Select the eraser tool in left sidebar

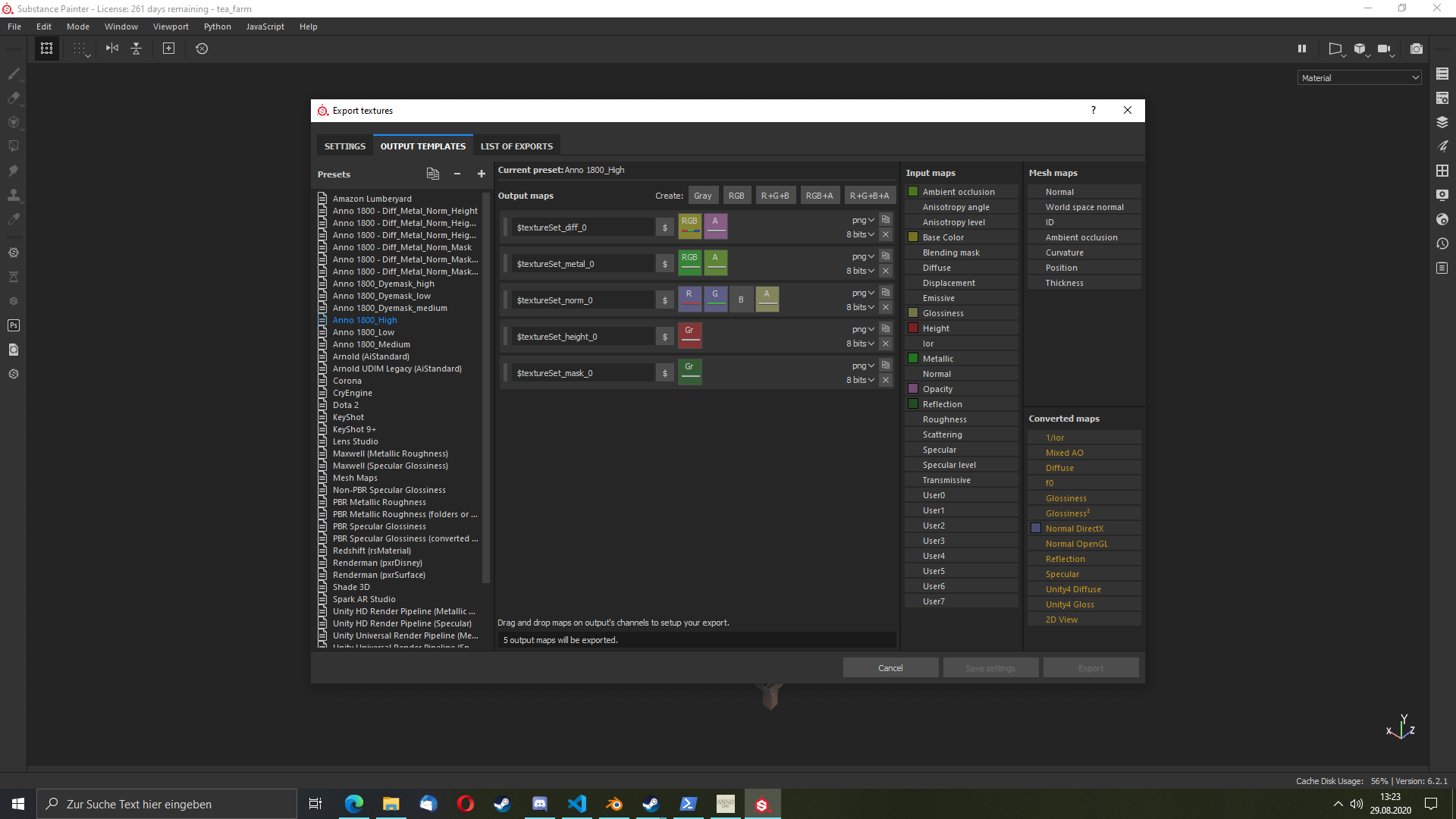pos(14,98)
